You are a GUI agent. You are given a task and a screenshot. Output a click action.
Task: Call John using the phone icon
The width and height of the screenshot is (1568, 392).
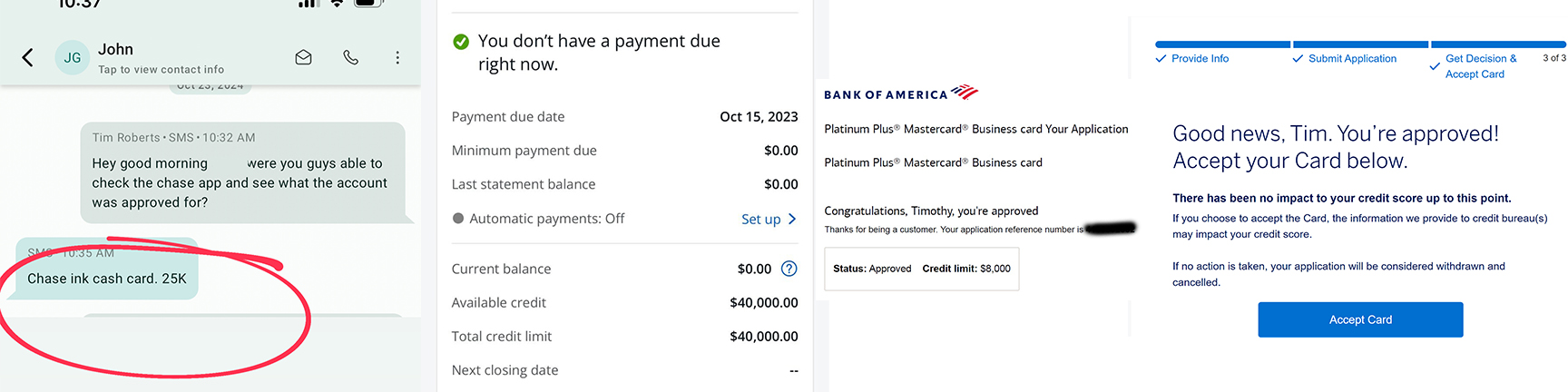pos(351,57)
